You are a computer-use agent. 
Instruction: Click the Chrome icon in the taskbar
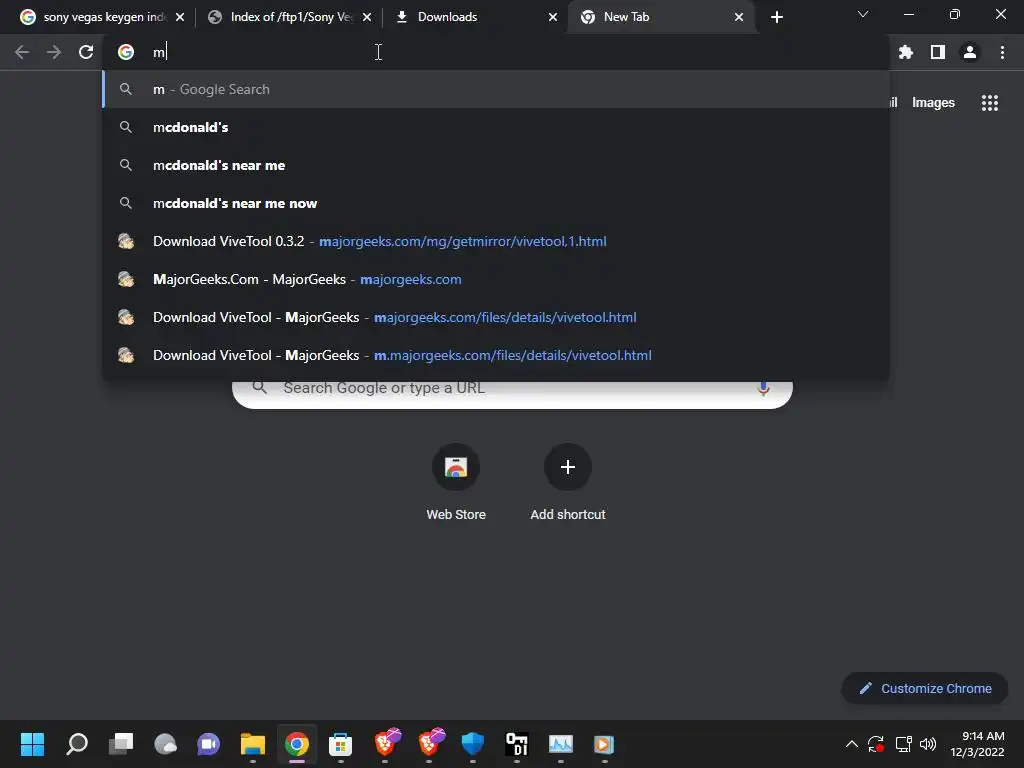tap(296, 744)
